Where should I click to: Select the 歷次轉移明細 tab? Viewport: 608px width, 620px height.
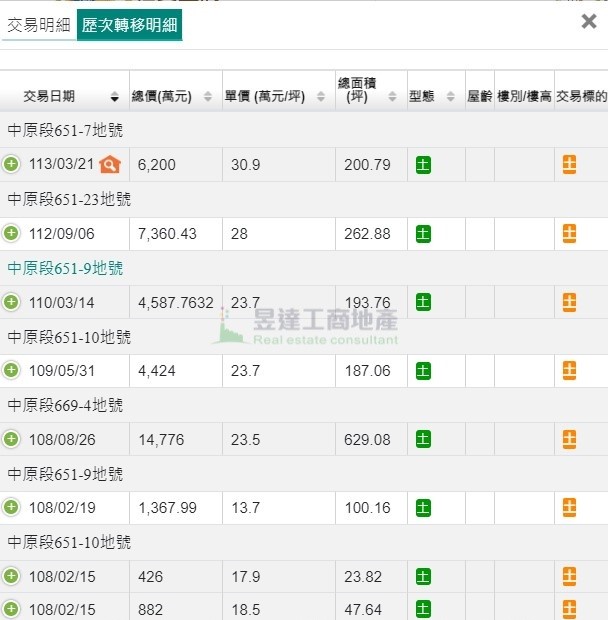click(x=129, y=25)
